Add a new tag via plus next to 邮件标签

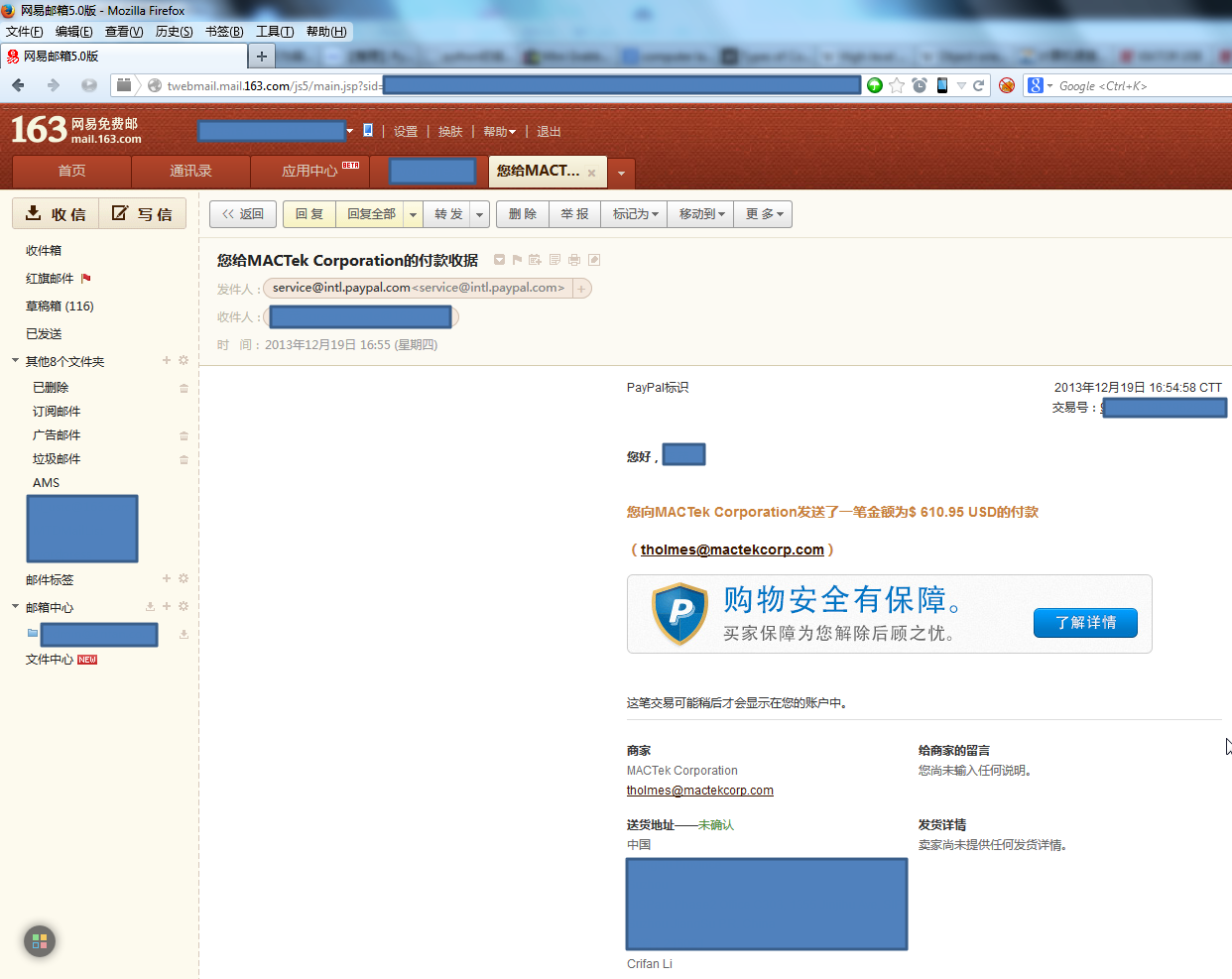coord(167,578)
